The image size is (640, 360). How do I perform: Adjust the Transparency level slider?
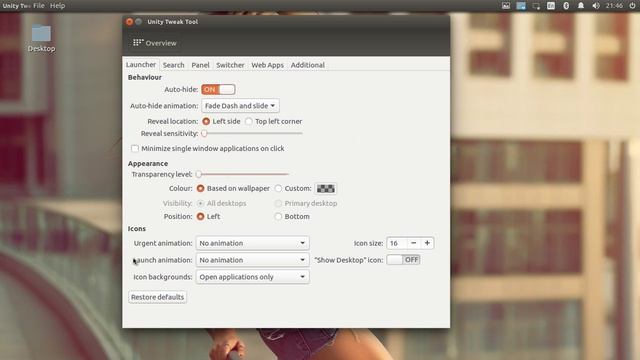243,174
